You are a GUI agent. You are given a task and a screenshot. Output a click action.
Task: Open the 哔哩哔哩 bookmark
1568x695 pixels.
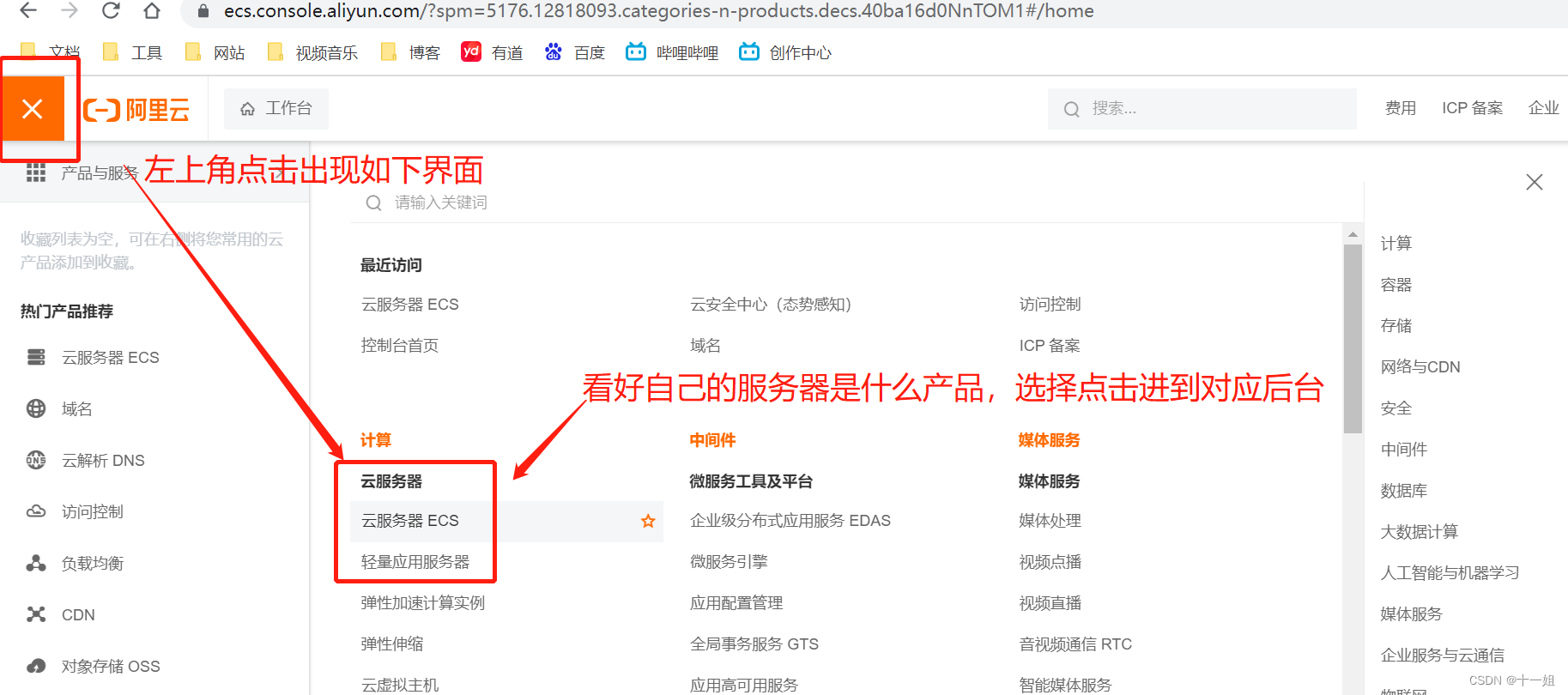[672, 52]
